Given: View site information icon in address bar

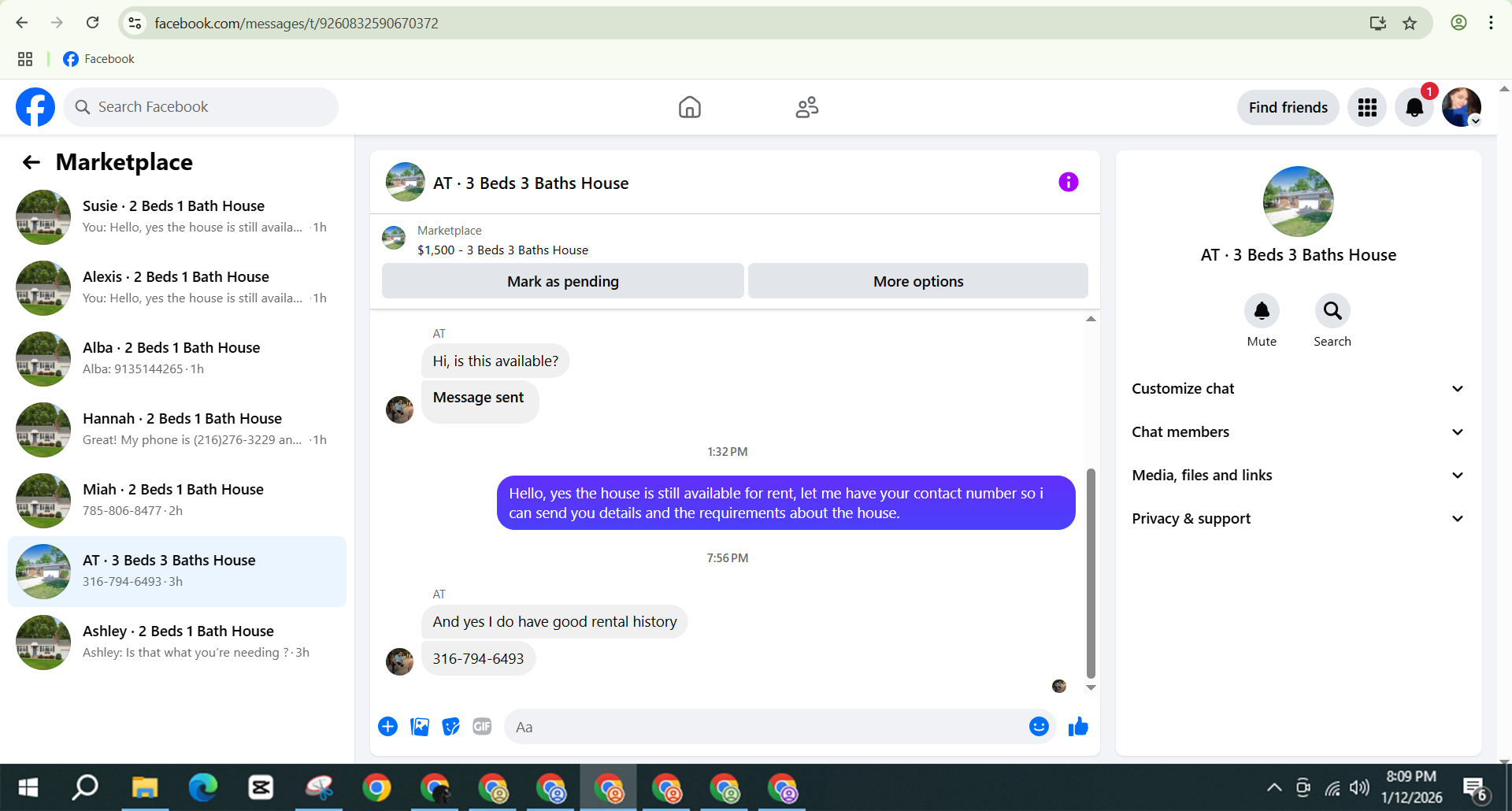Looking at the screenshot, I should point(135,23).
